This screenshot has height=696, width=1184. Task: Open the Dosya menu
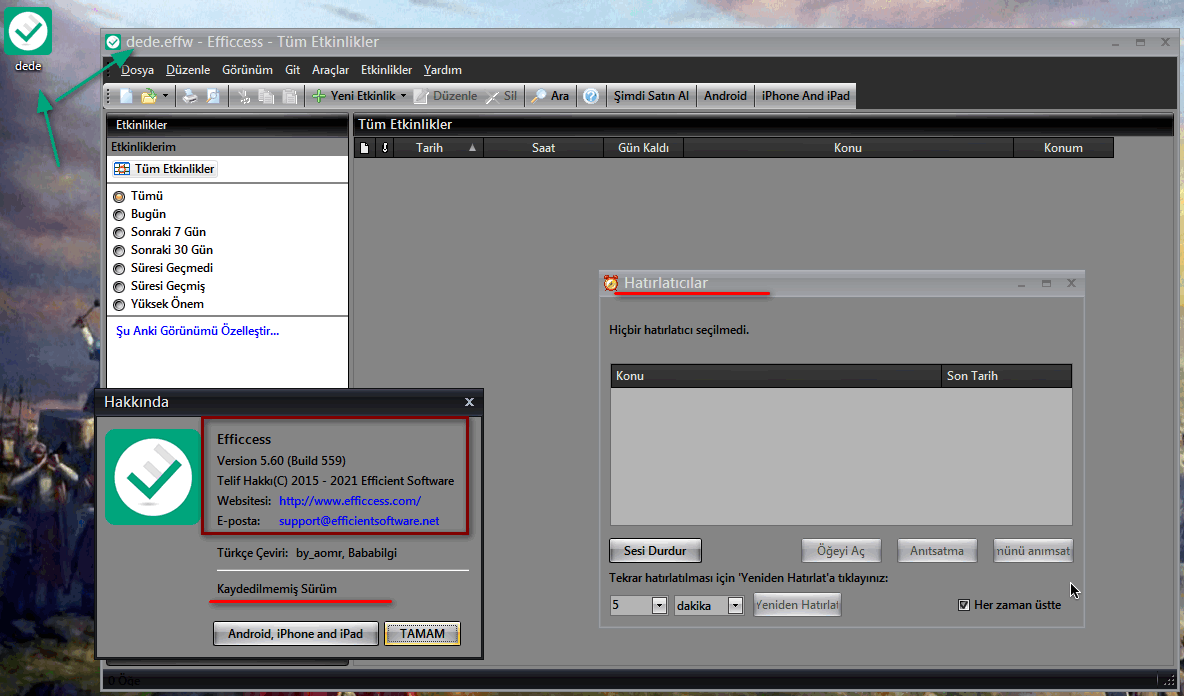pyautogui.click(x=137, y=70)
